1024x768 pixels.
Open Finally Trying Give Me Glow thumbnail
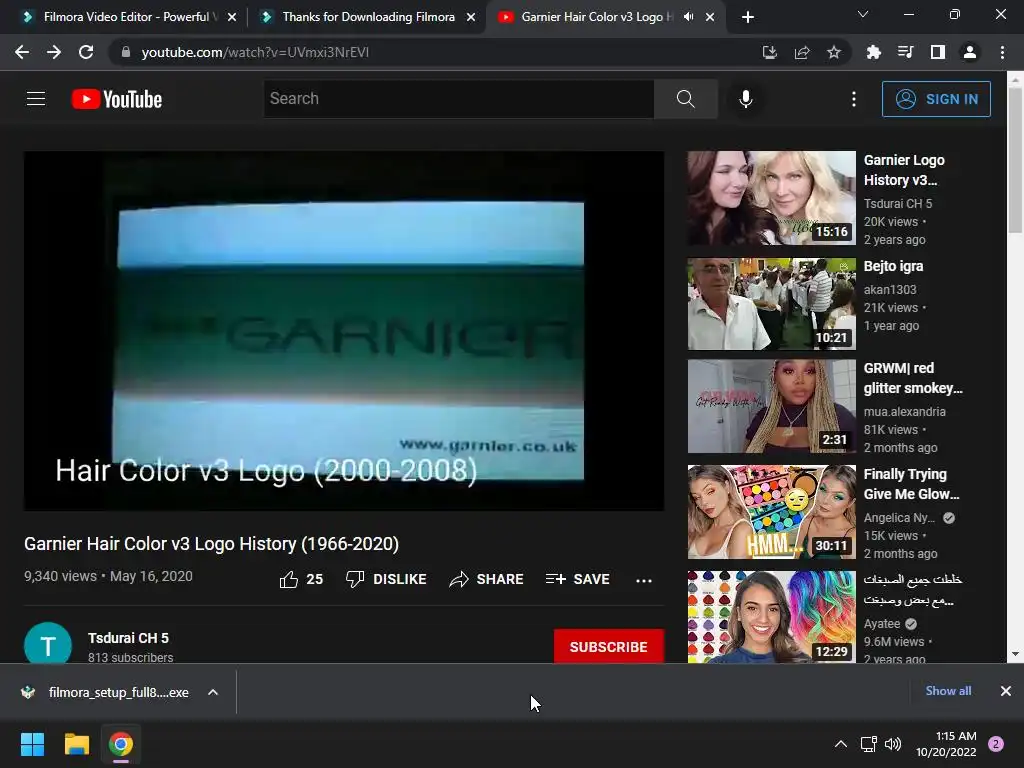pyautogui.click(x=771, y=512)
